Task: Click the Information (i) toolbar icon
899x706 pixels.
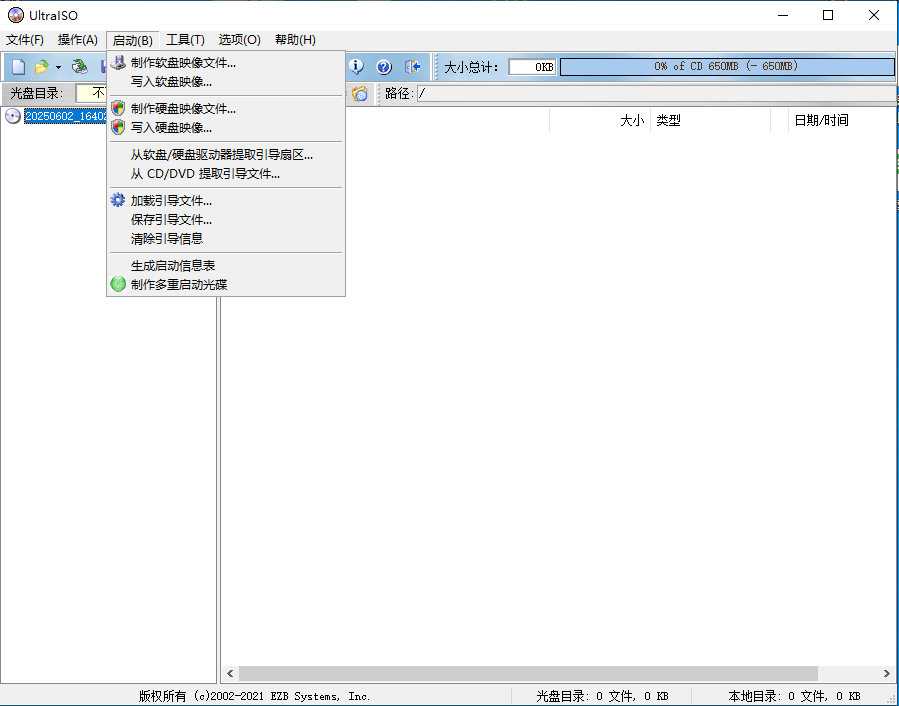Action: [x=356, y=67]
